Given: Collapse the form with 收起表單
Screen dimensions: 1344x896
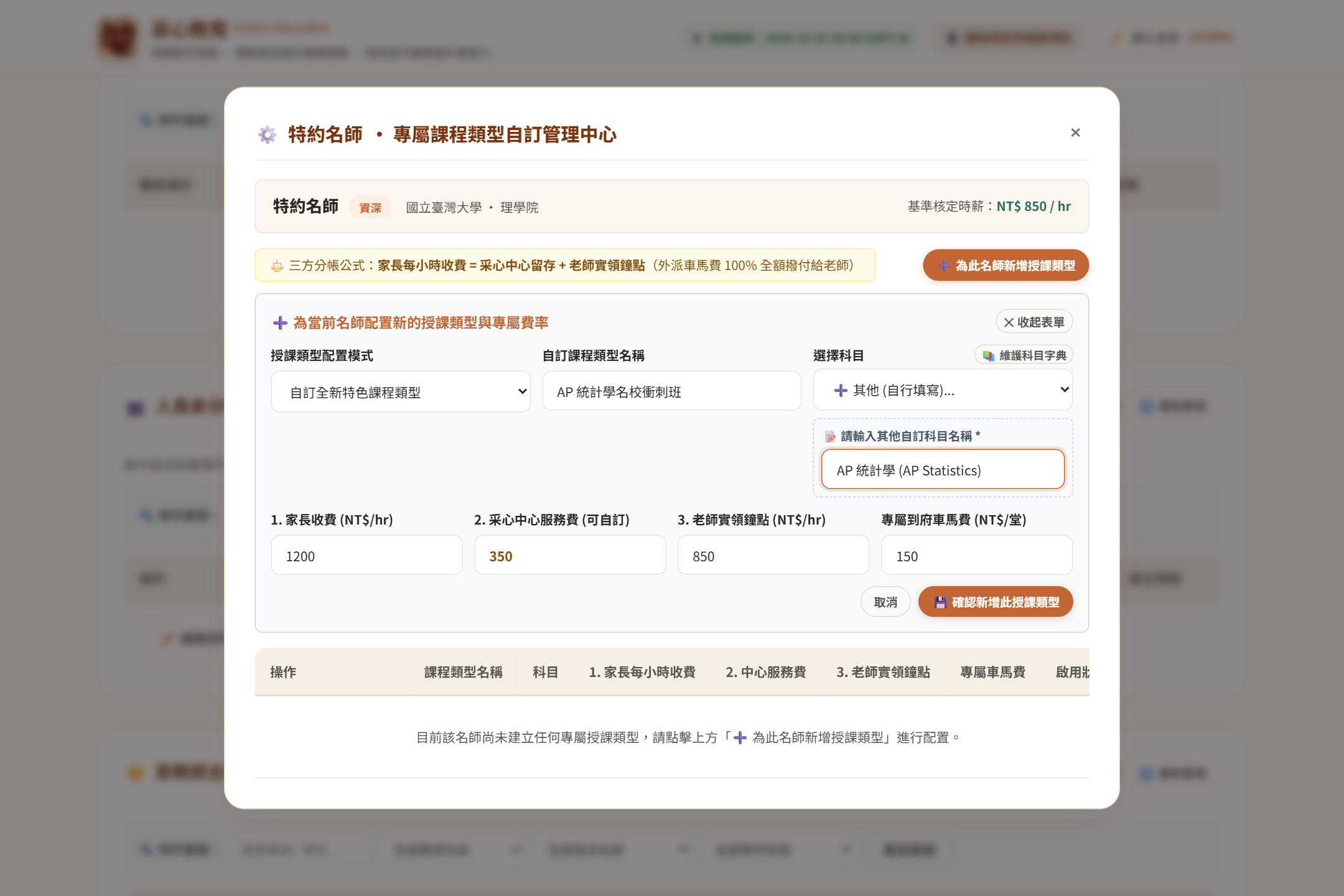Looking at the screenshot, I should pyautogui.click(x=1034, y=322).
